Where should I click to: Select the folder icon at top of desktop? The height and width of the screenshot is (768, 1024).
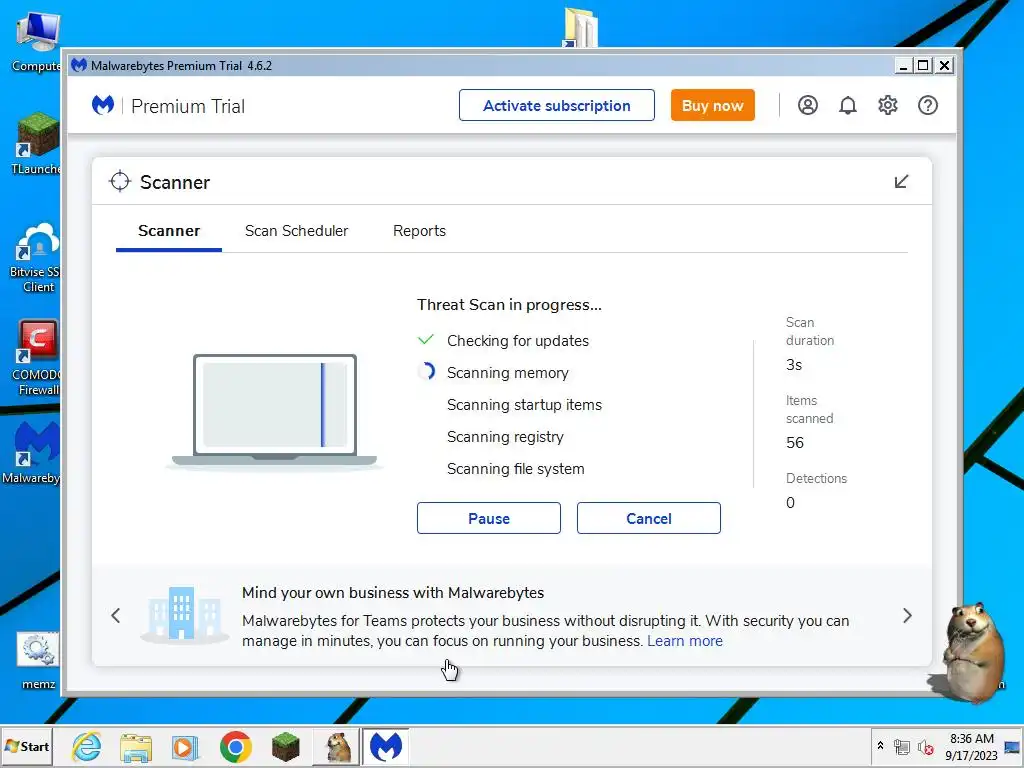[x=580, y=27]
